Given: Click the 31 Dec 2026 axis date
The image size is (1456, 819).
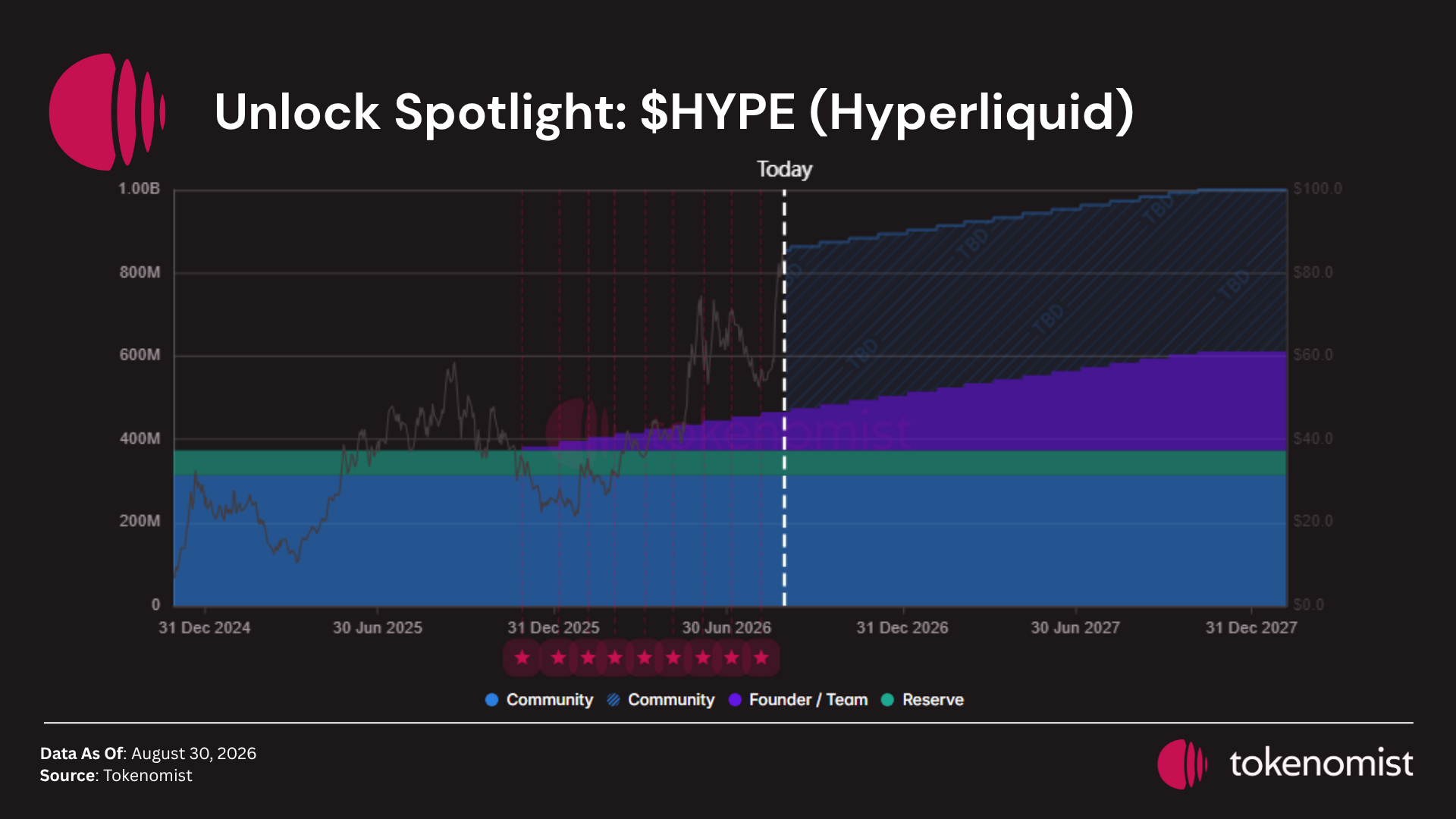Looking at the screenshot, I should [902, 628].
